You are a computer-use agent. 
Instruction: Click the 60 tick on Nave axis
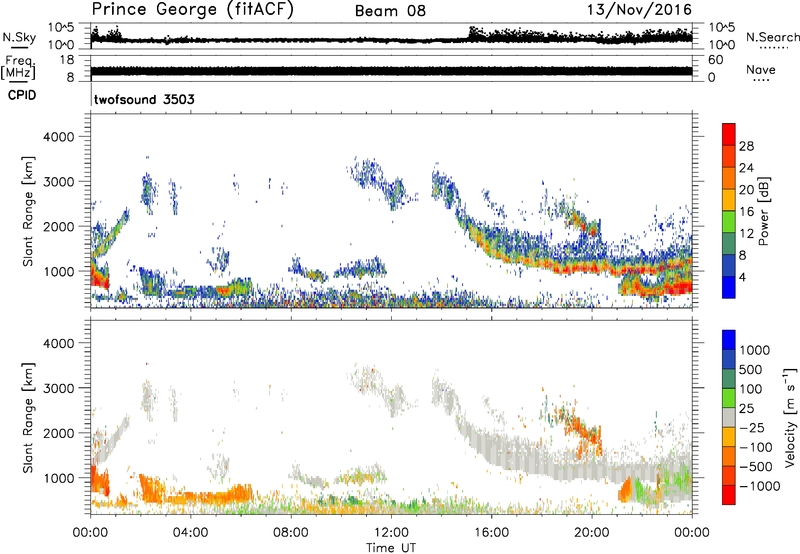[x=716, y=60]
